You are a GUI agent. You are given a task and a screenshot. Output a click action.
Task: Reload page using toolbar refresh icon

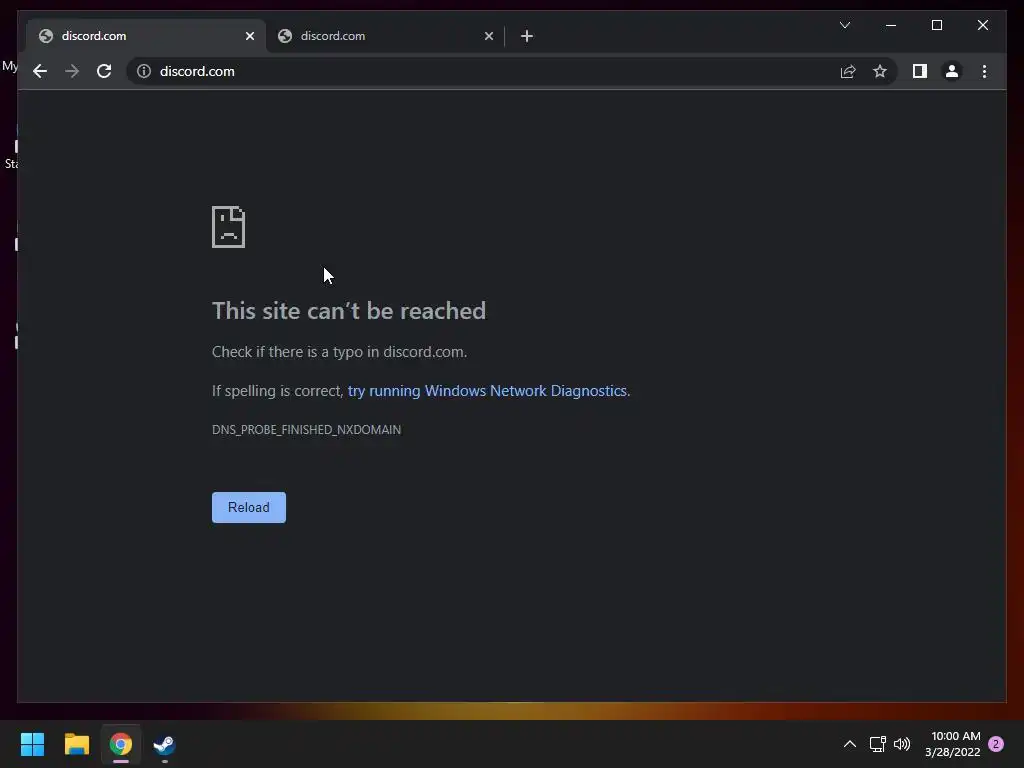pos(104,71)
